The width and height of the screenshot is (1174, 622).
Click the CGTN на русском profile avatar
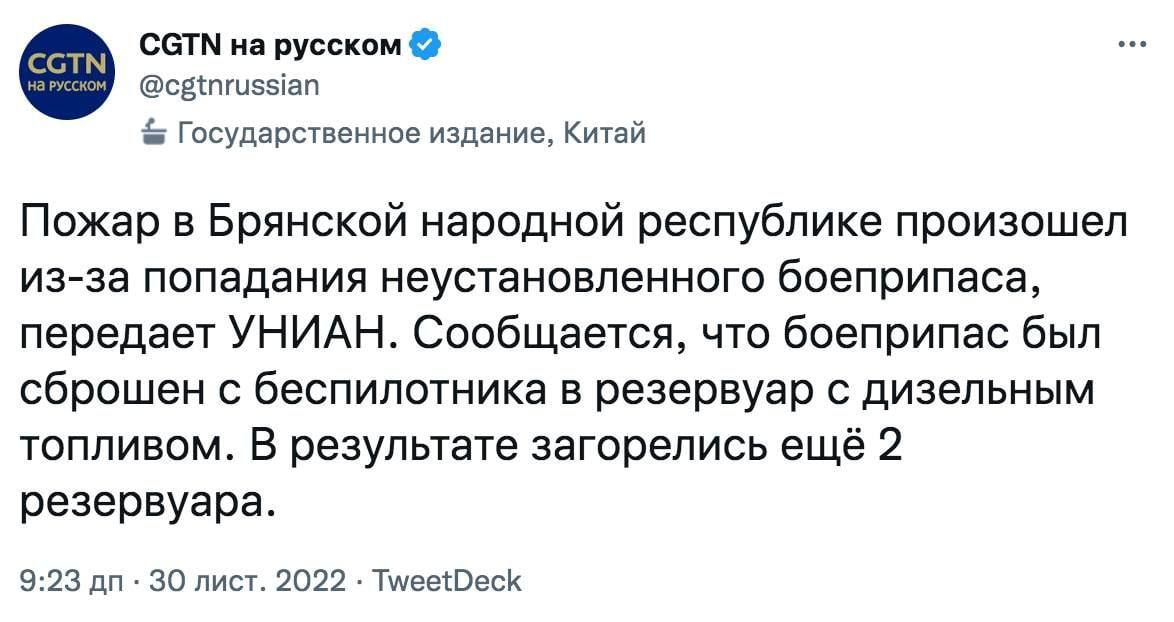click(x=68, y=72)
